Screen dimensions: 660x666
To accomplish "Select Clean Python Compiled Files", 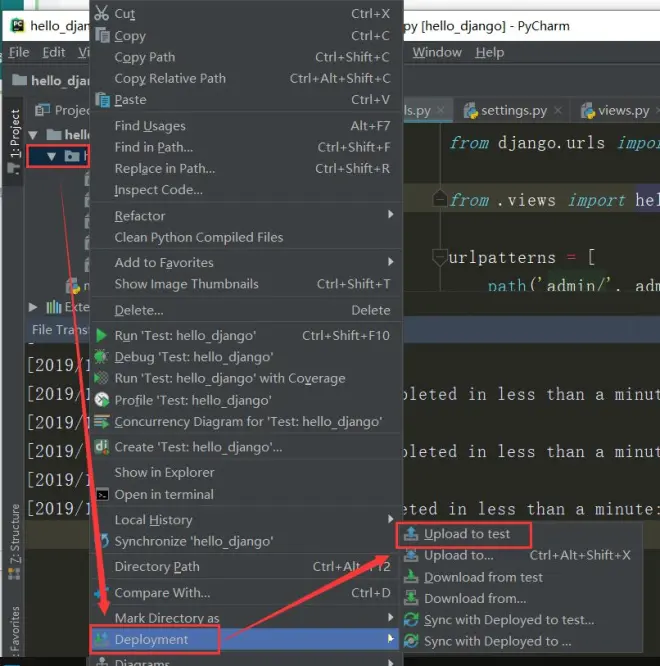I will [246, 237].
